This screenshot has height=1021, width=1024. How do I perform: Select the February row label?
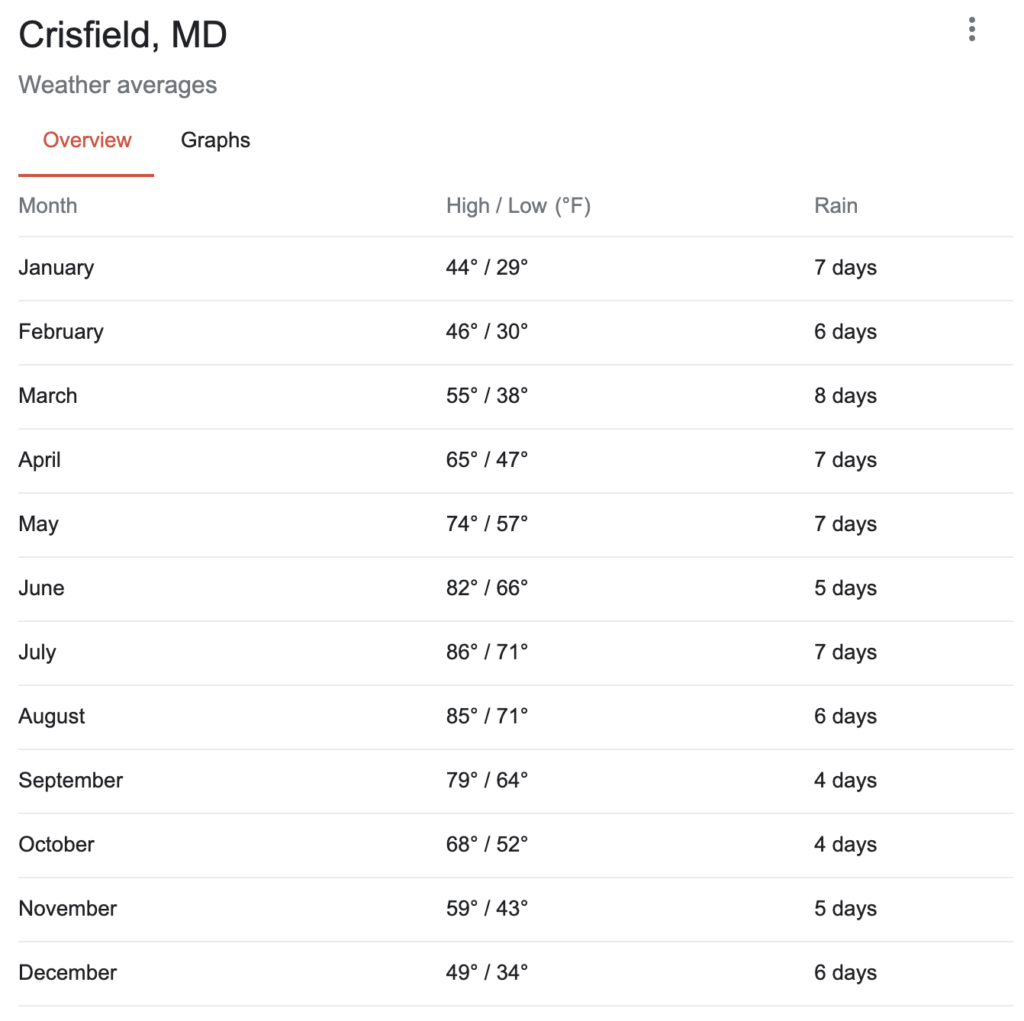[x=61, y=332]
